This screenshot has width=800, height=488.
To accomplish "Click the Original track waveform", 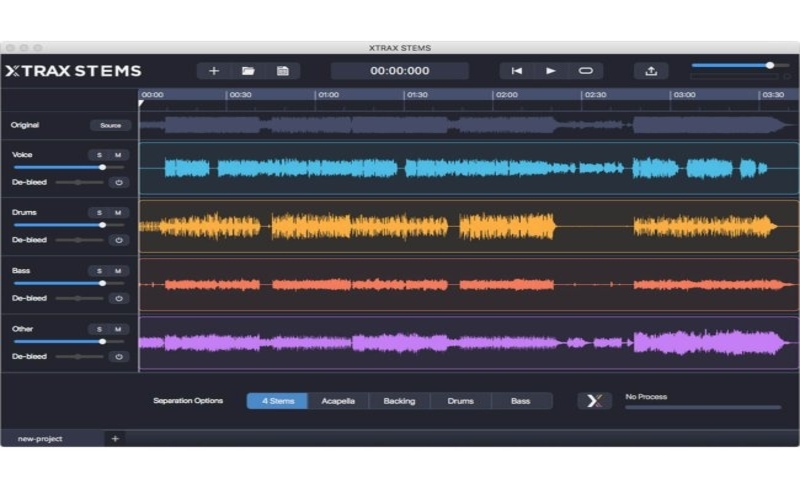I will click(x=468, y=125).
